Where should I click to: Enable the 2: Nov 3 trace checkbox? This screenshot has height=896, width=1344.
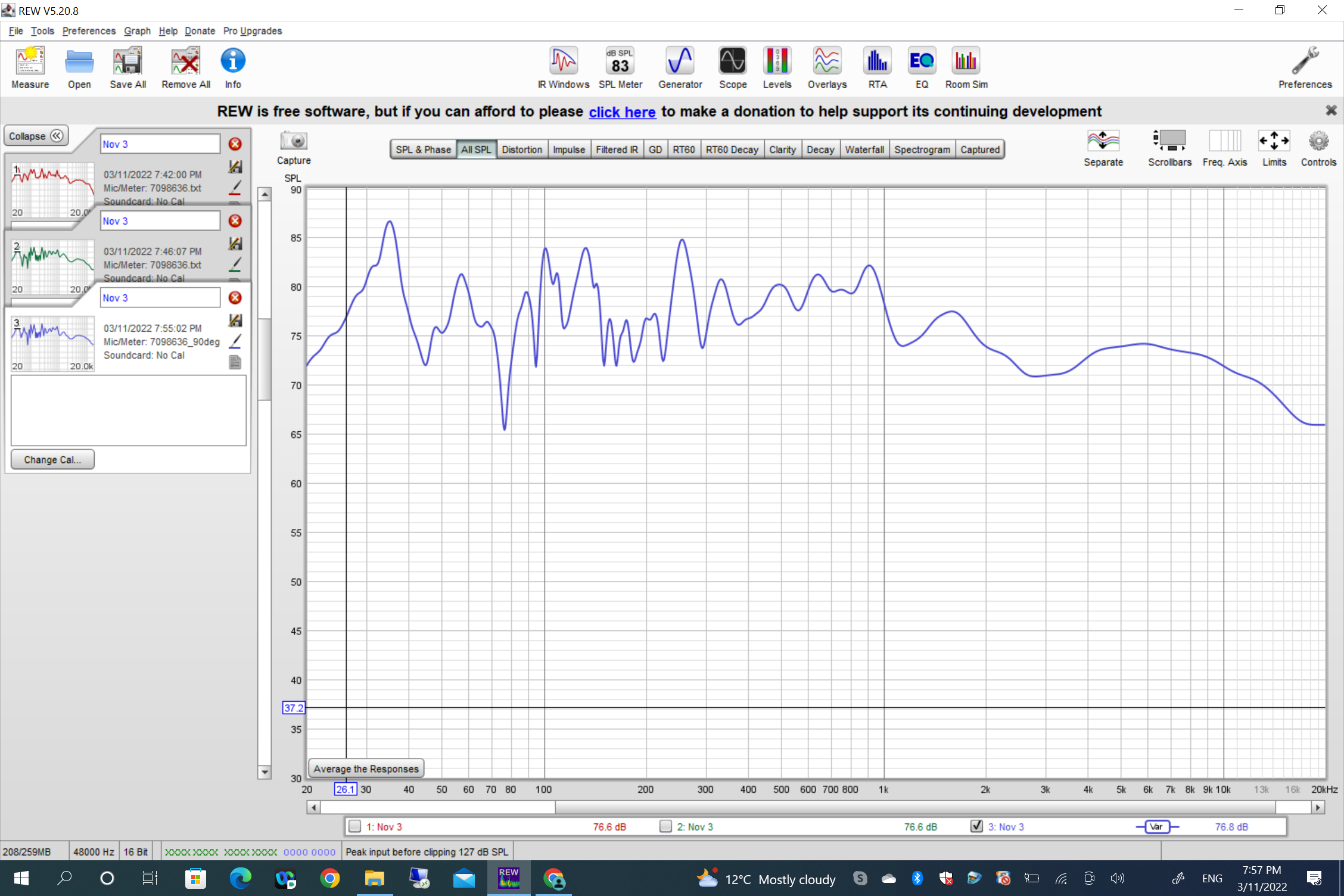pos(666,826)
